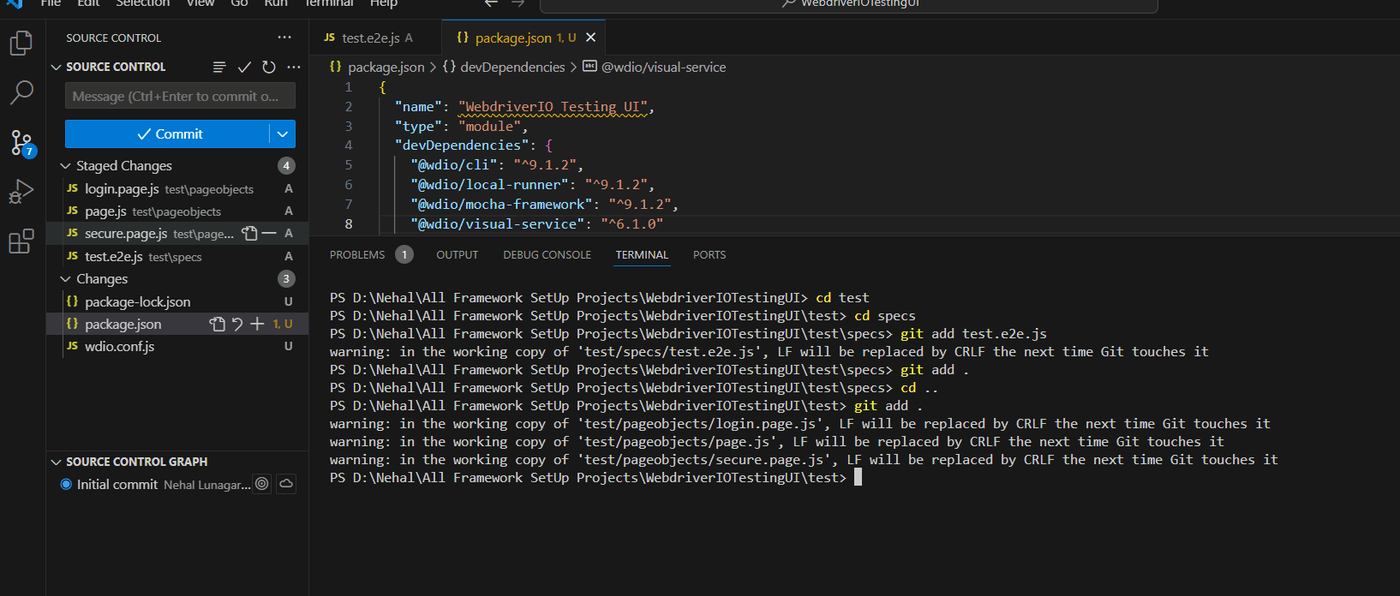Screen dimensions: 1400x596
Task: Click the "git add test.e2e.js" terminal command
Action: pyautogui.click(x=973, y=333)
